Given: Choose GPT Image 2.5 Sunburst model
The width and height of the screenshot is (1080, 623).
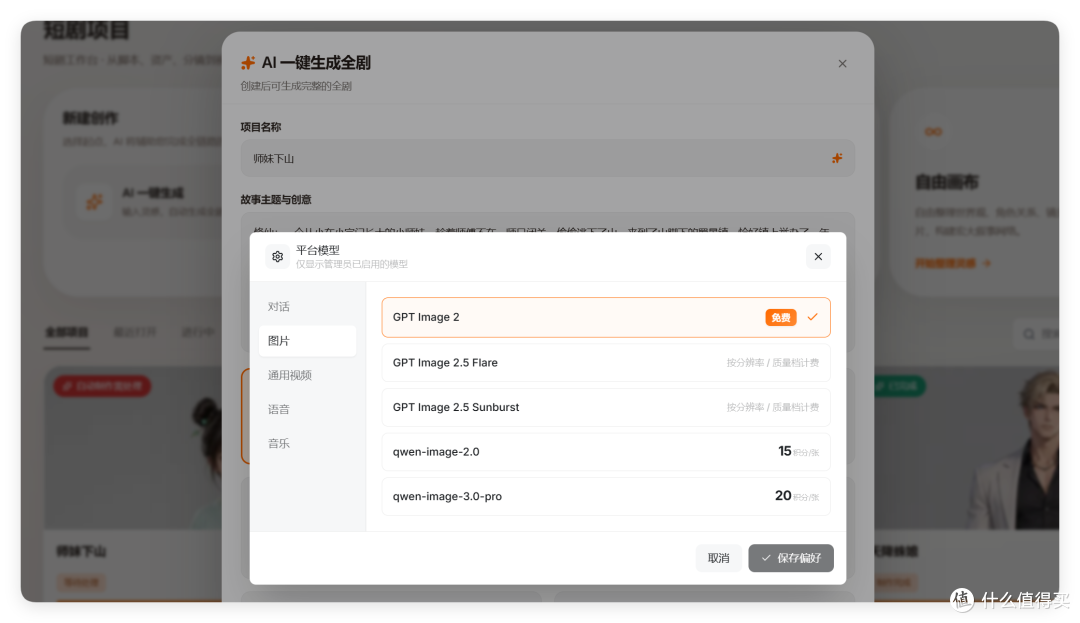Looking at the screenshot, I should (x=606, y=408).
